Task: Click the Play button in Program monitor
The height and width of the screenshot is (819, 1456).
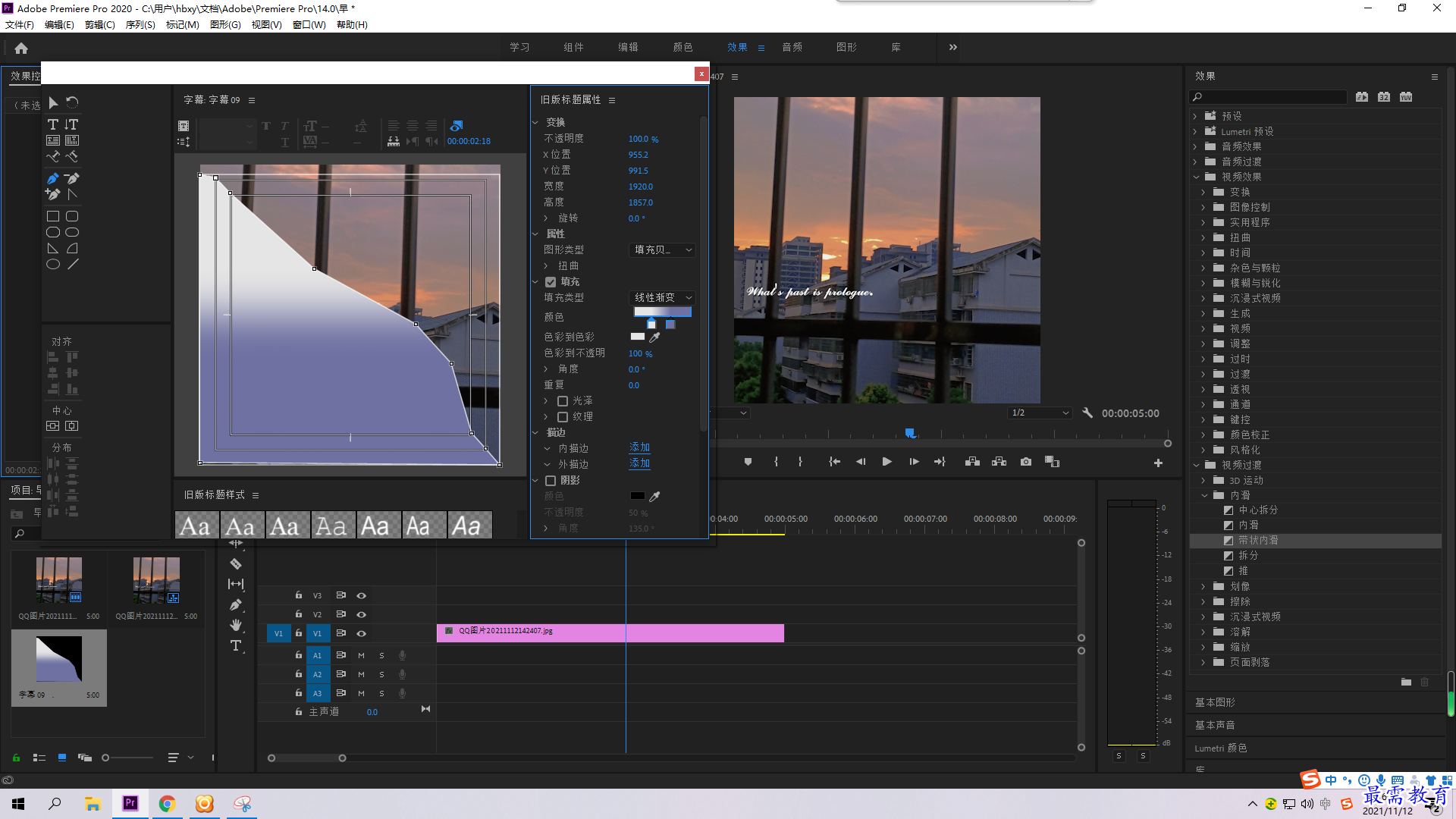Action: tap(886, 462)
